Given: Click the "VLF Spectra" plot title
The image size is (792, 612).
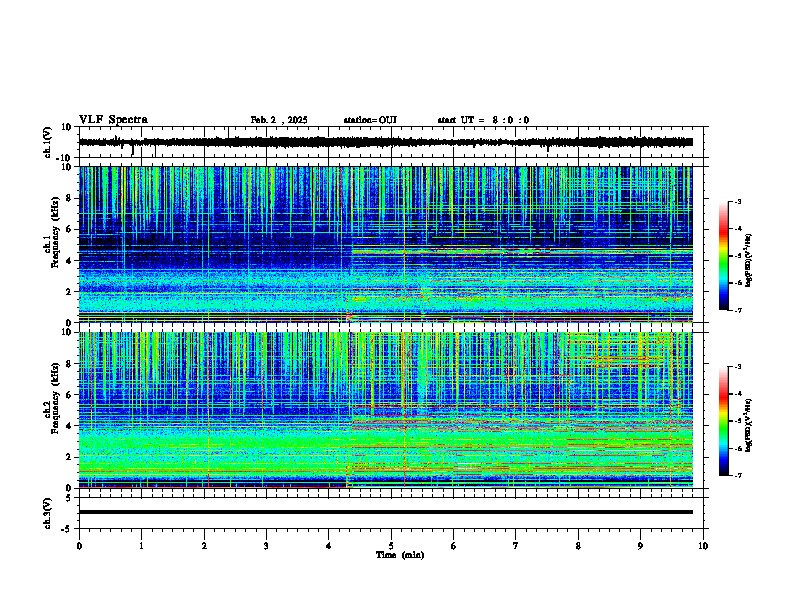Looking at the screenshot, I should (113, 120).
